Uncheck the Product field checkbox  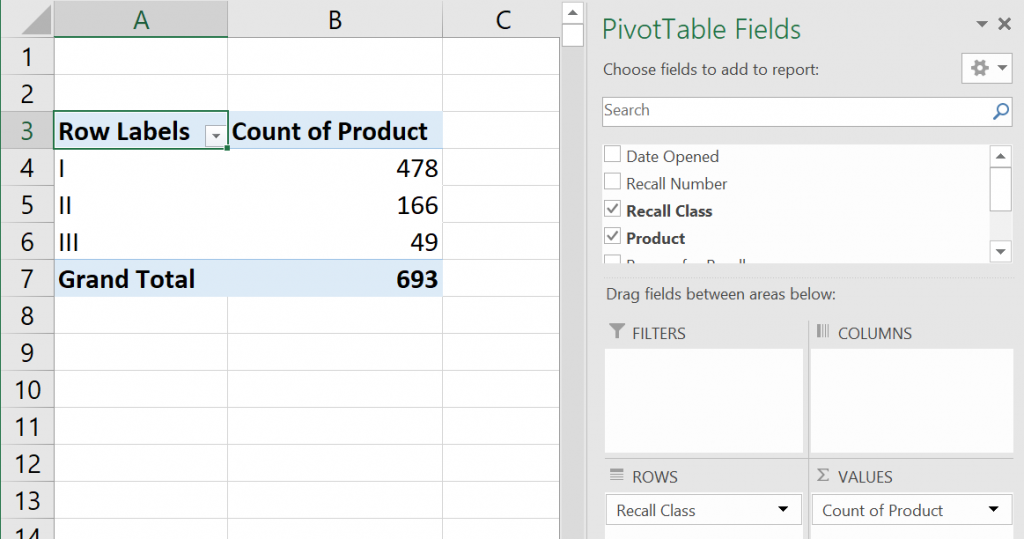point(612,236)
